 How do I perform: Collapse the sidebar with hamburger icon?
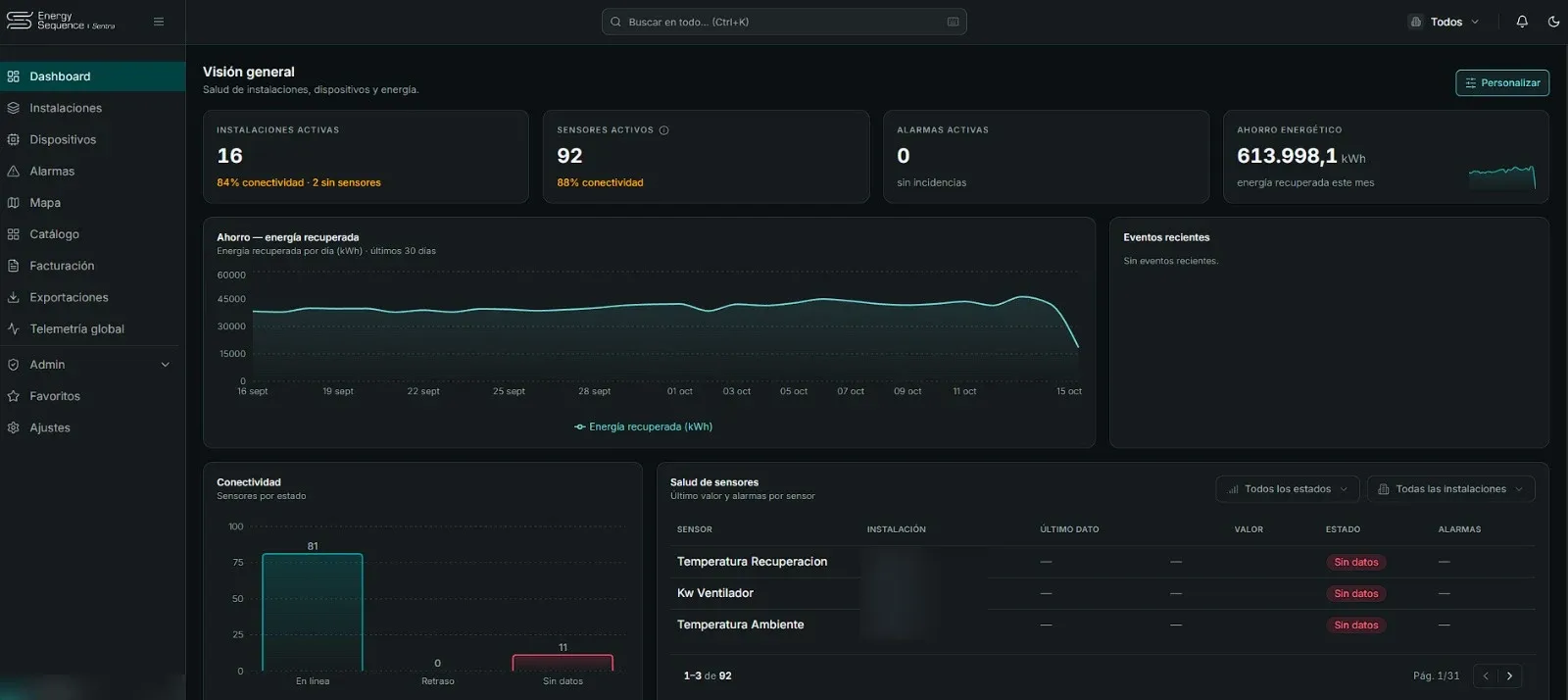pos(159,22)
